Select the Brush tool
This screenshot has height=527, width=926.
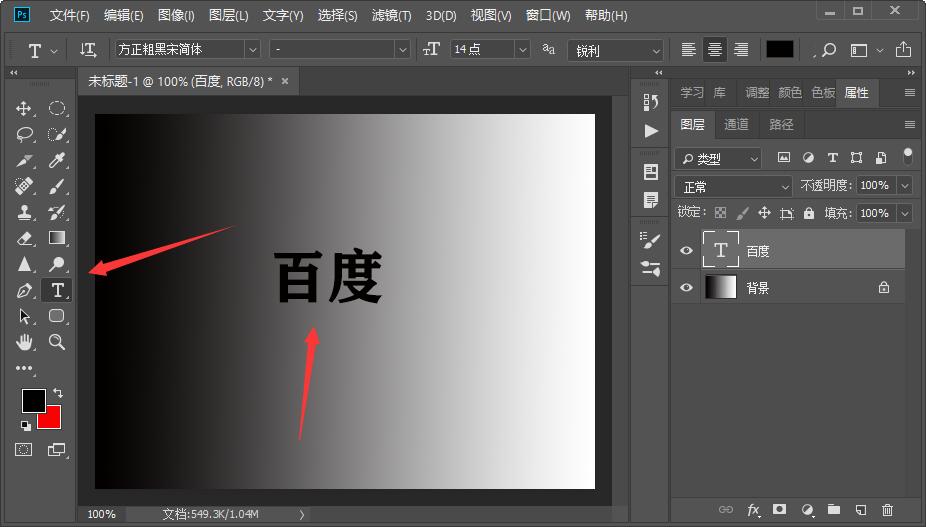pyautogui.click(x=57, y=186)
